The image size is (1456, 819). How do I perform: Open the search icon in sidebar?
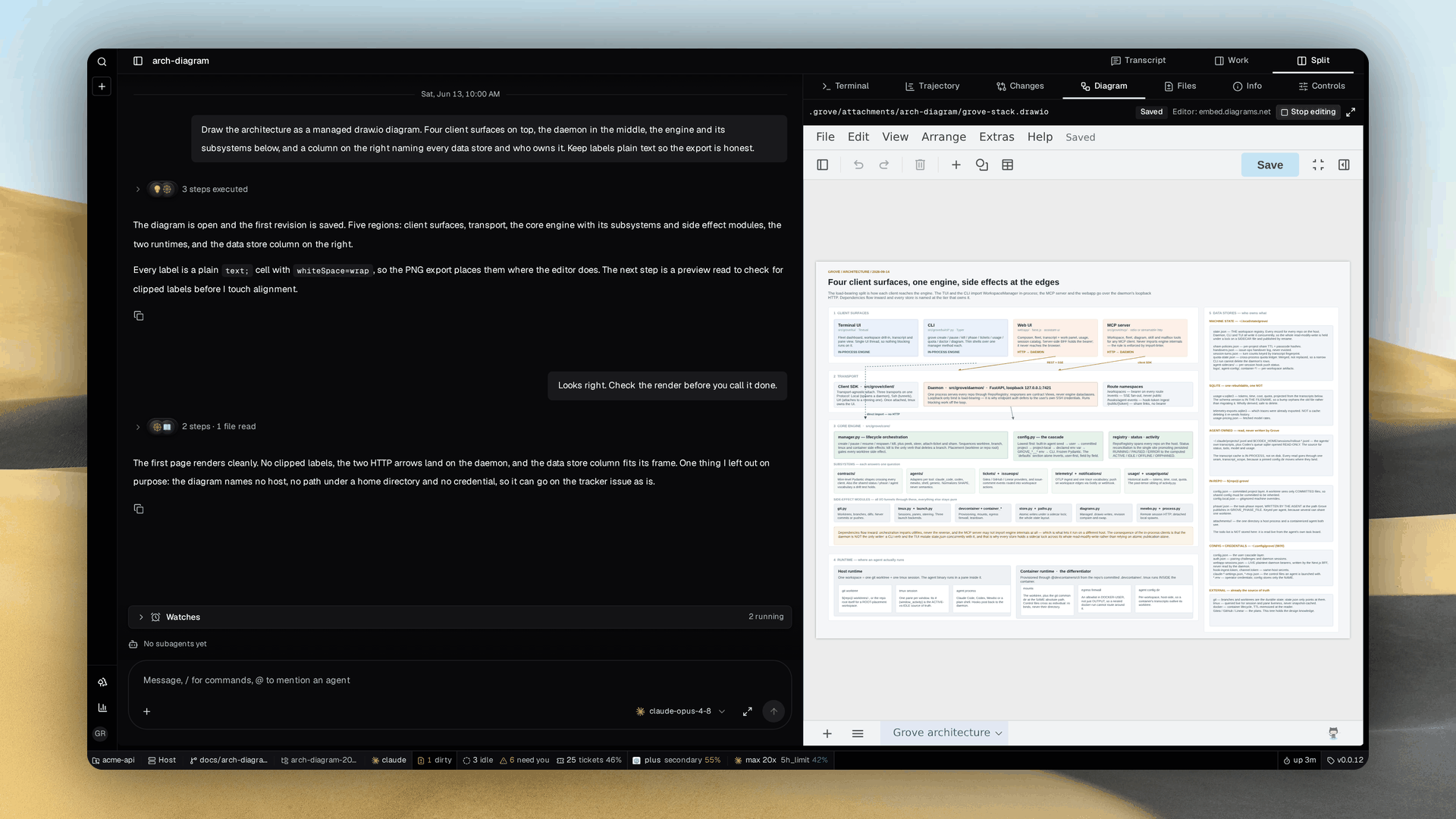[x=102, y=61]
